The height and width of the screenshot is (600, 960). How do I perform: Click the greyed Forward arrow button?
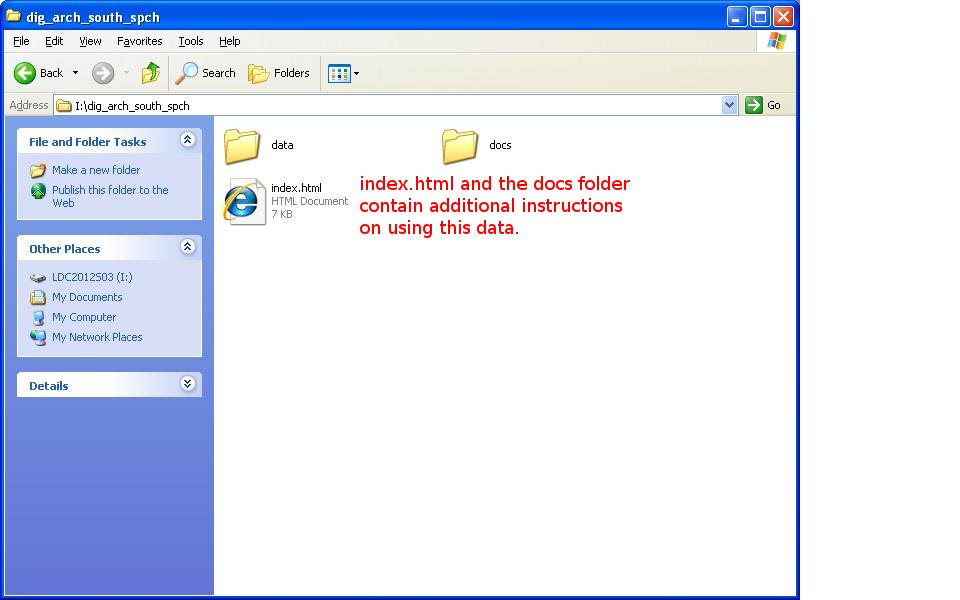click(103, 73)
